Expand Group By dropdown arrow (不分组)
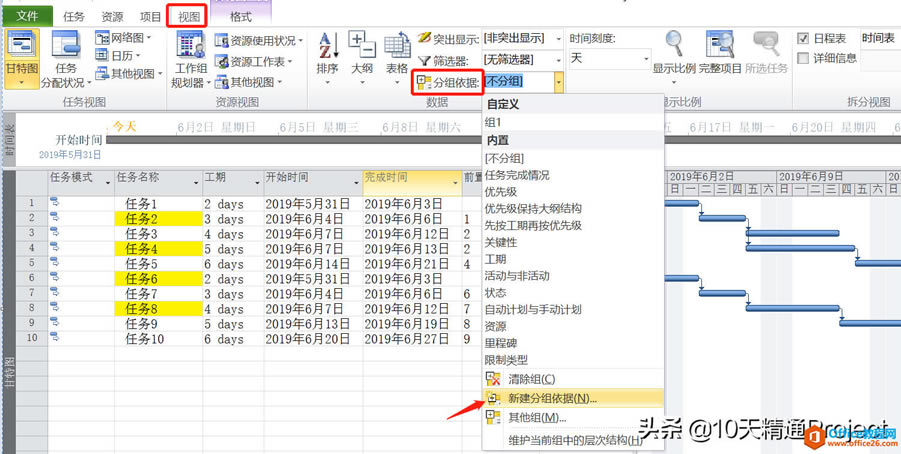The width and height of the screenshot is (901, 454). pos(559,82)
